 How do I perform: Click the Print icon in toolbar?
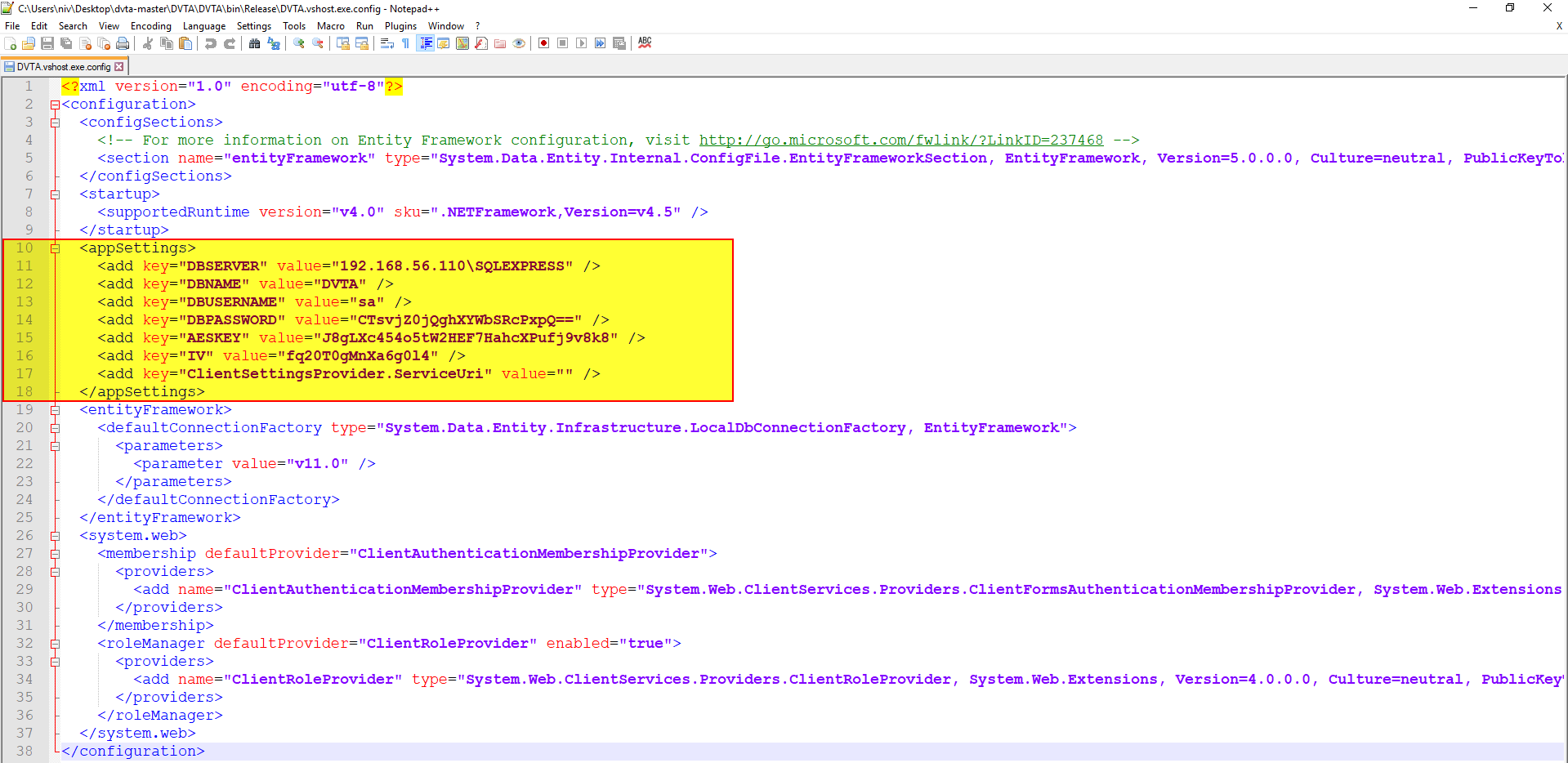[123, 43]
